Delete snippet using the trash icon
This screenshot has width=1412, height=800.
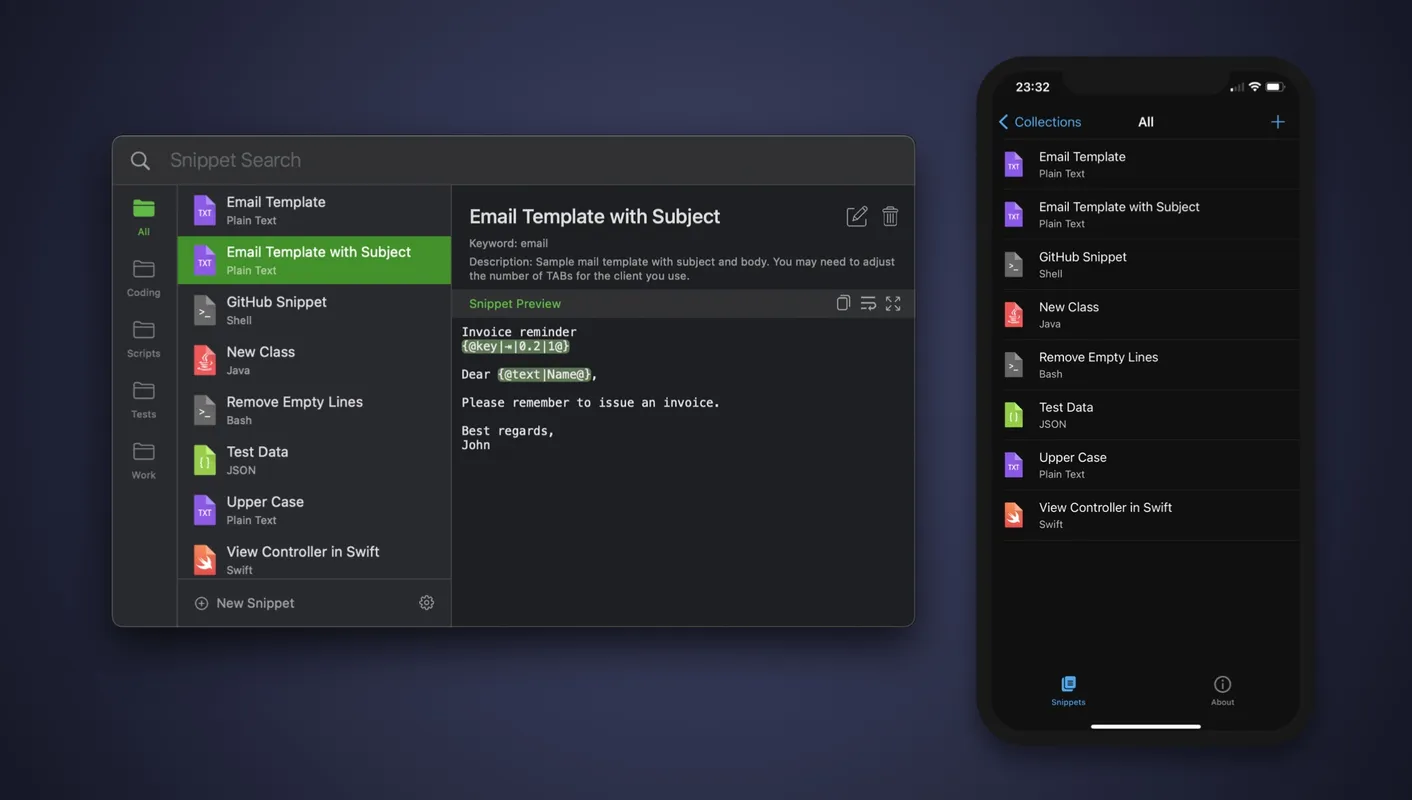coord(890,216)
